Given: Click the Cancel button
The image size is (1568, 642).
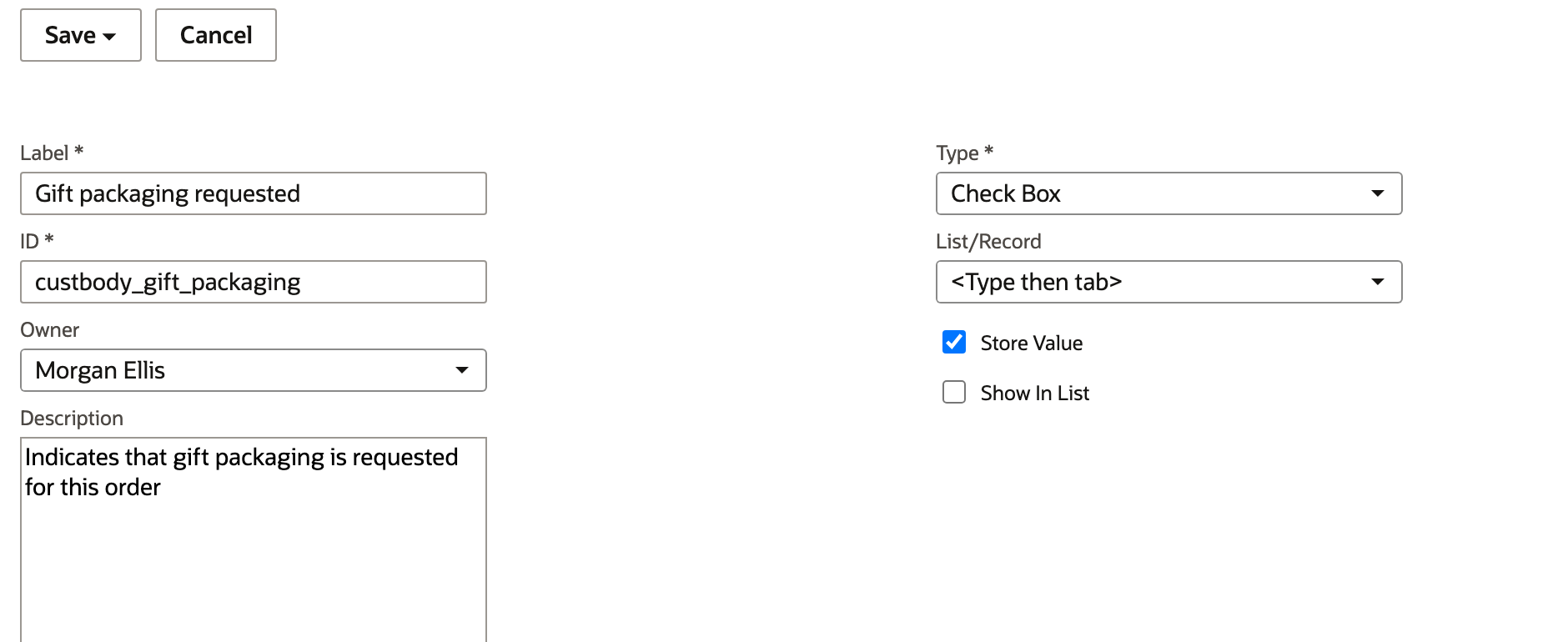Looking at the screenshot, I should 216,35.
